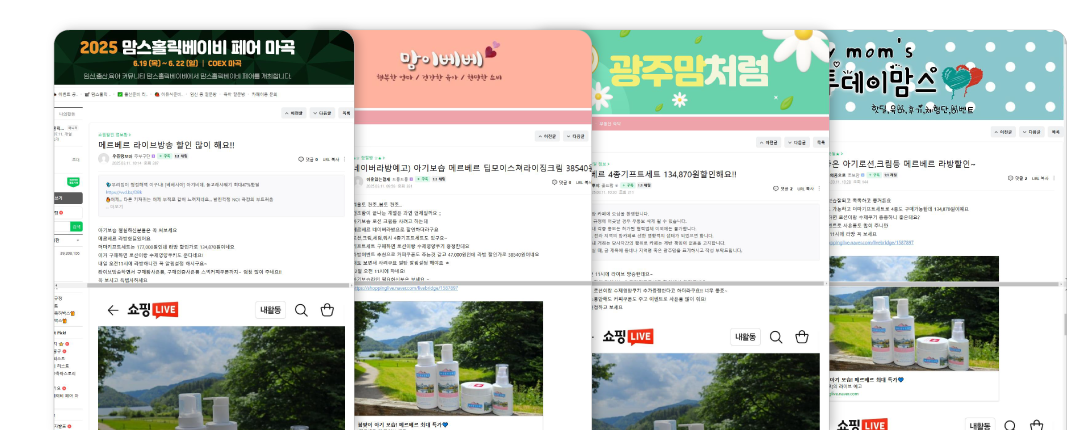Go to 다음글 in 투데이맘스 panel
The height and width of the screenshot is (430, 1067).
pyautogui.click(x=1032, y=132)
